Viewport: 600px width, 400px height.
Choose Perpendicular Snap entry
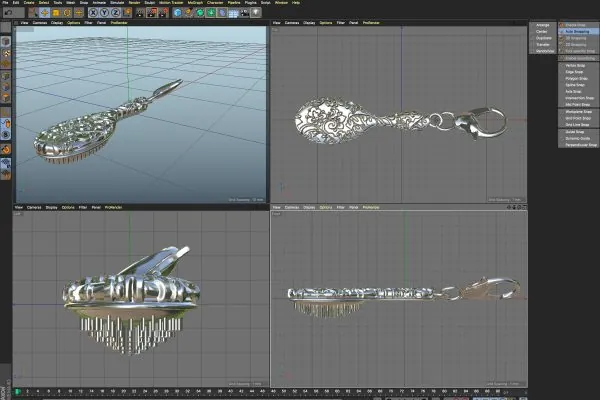pyautogui.click(x=578, y=145)
